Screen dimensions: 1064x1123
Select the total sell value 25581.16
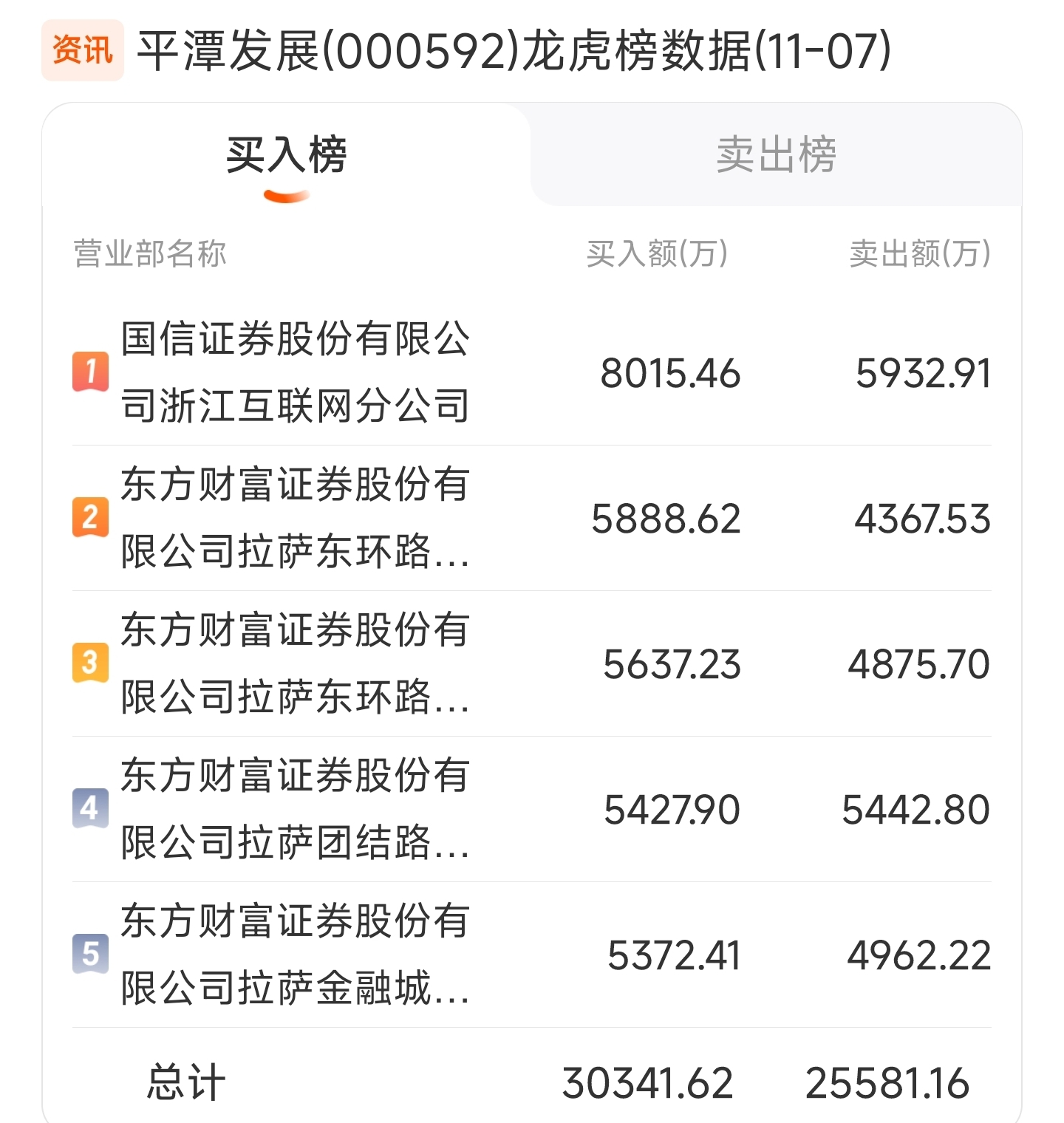tap(887, 1083)
